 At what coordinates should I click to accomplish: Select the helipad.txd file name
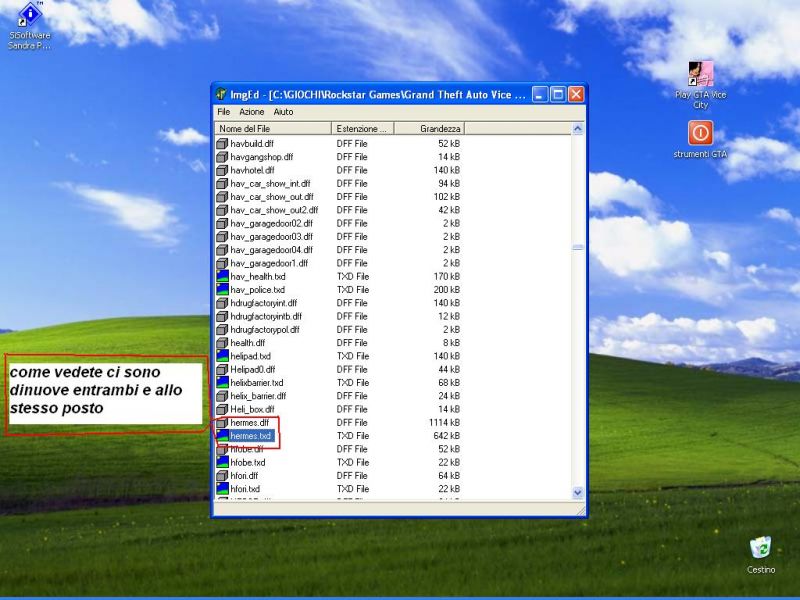coord(251,356)
